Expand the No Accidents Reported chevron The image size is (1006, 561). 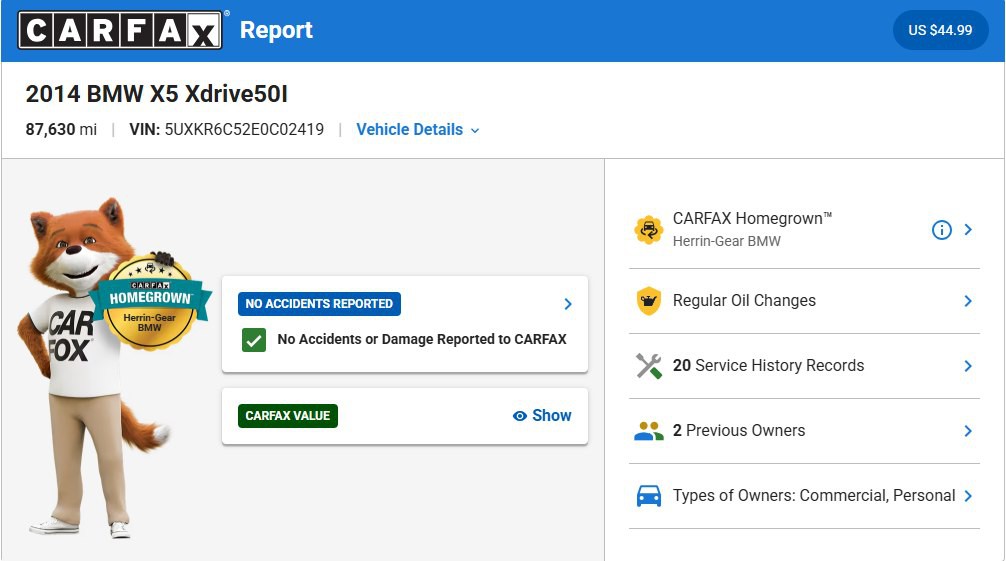(x=568, y=304)
